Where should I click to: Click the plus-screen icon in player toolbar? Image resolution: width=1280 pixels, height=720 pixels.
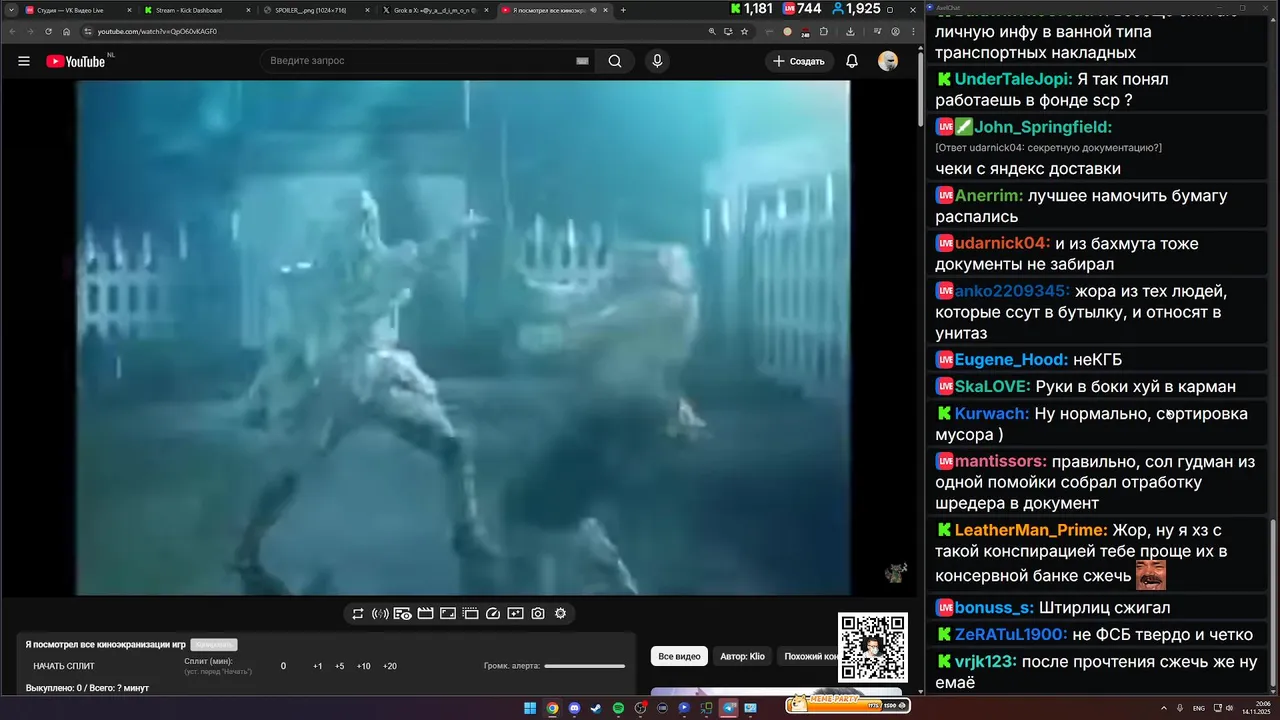point(515,614)
